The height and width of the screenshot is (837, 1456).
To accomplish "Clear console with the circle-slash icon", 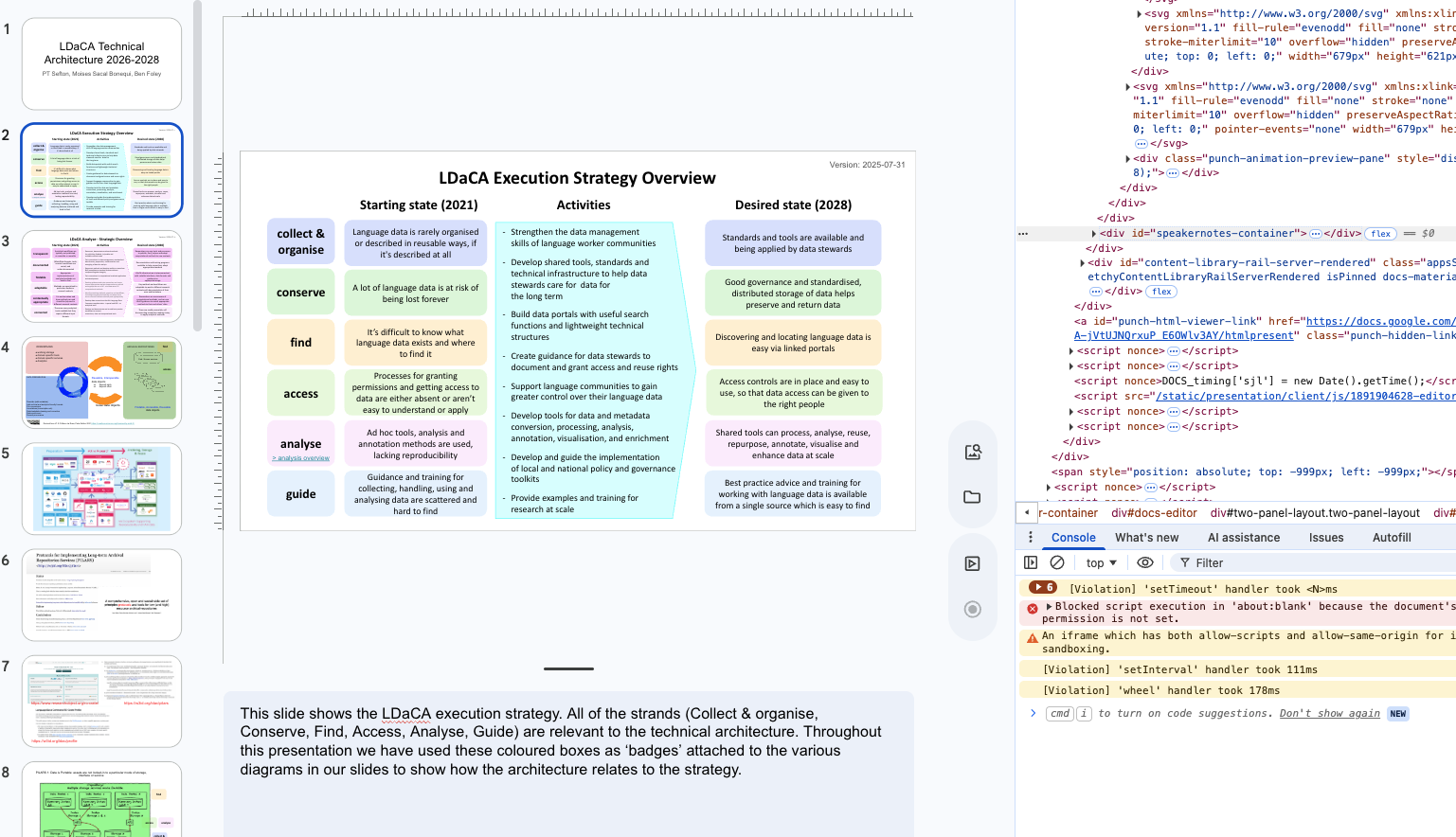I will [x=1057, y=562].
